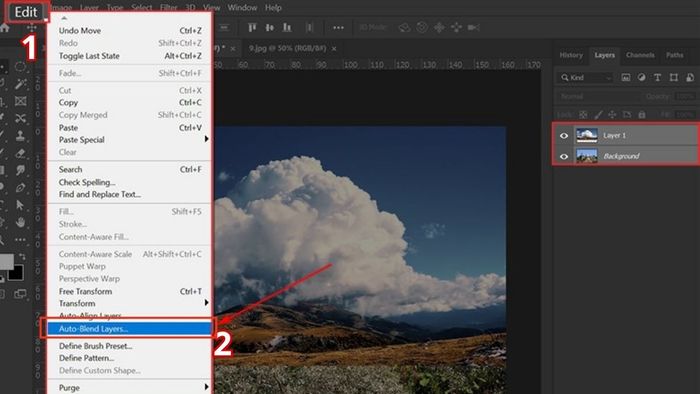This screenshot has height=394, width=700.
Task: Switch to the Channels tab
Action: [640, 55]
